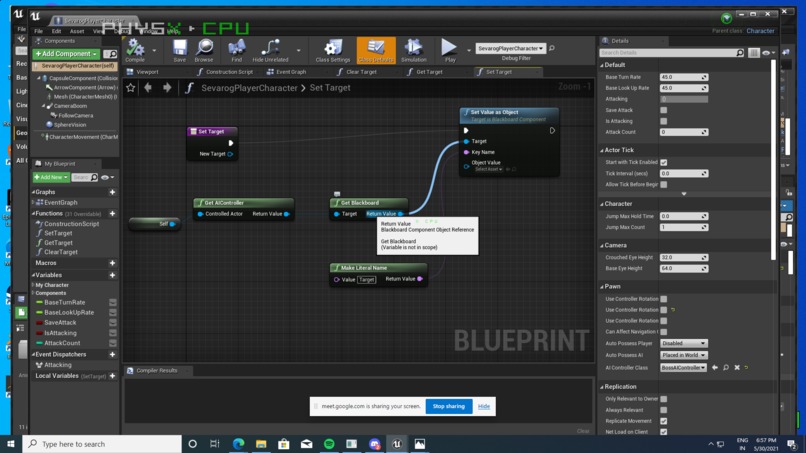Select the SetTarget function
Image resolution: width=806 pixels, height=453 pixels.
pyautogui.click(x=58, y=233)
